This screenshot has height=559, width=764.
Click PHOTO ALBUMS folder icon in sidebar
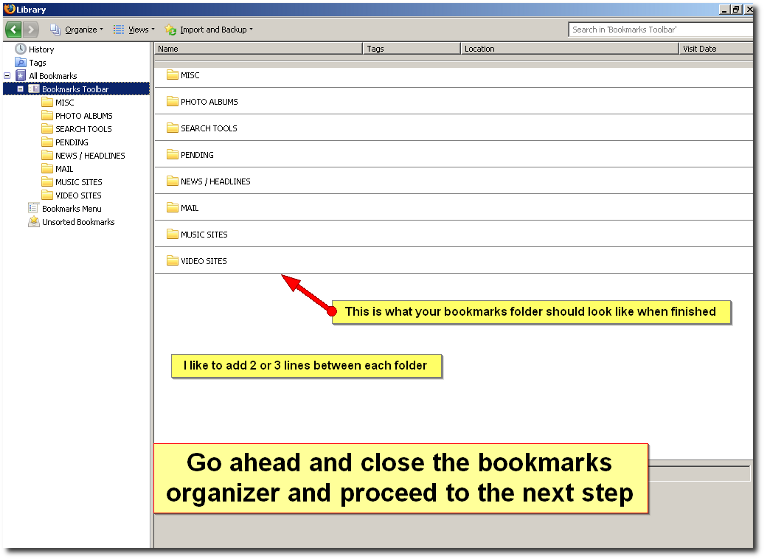47,115
